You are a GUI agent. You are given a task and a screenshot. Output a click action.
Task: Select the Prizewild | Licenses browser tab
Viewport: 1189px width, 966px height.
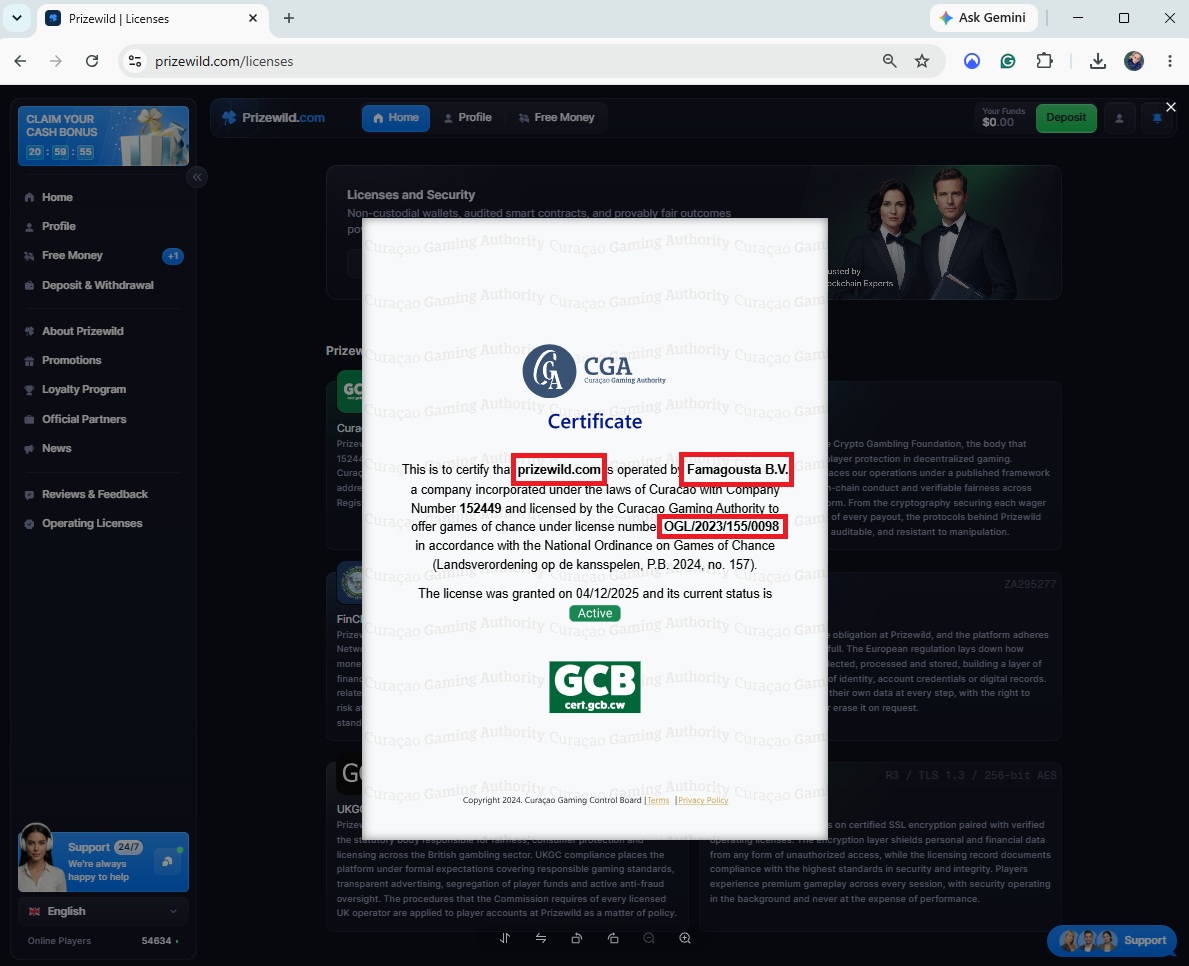[152, 18]
